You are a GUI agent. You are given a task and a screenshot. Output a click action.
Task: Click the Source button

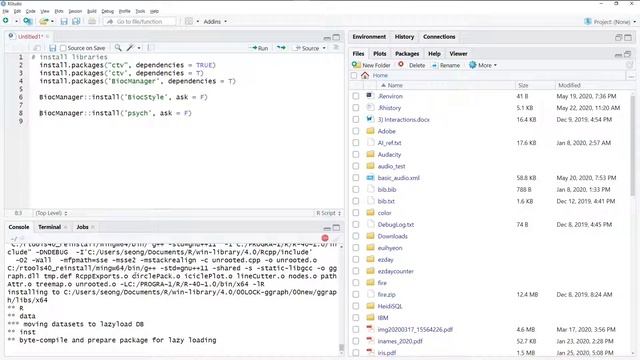(x=307, y=48)
